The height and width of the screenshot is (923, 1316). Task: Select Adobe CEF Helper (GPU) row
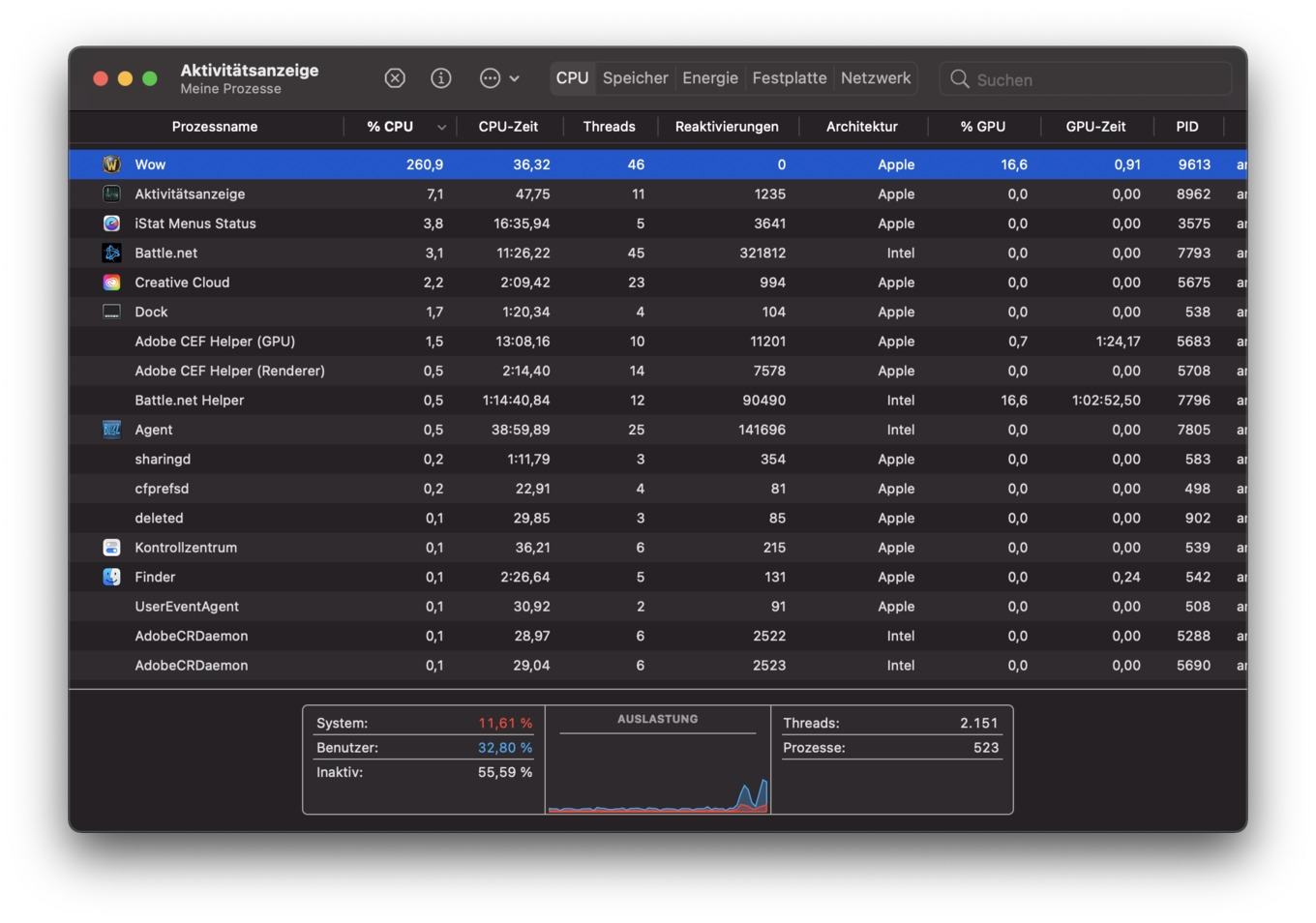click(x=658, y=342)
